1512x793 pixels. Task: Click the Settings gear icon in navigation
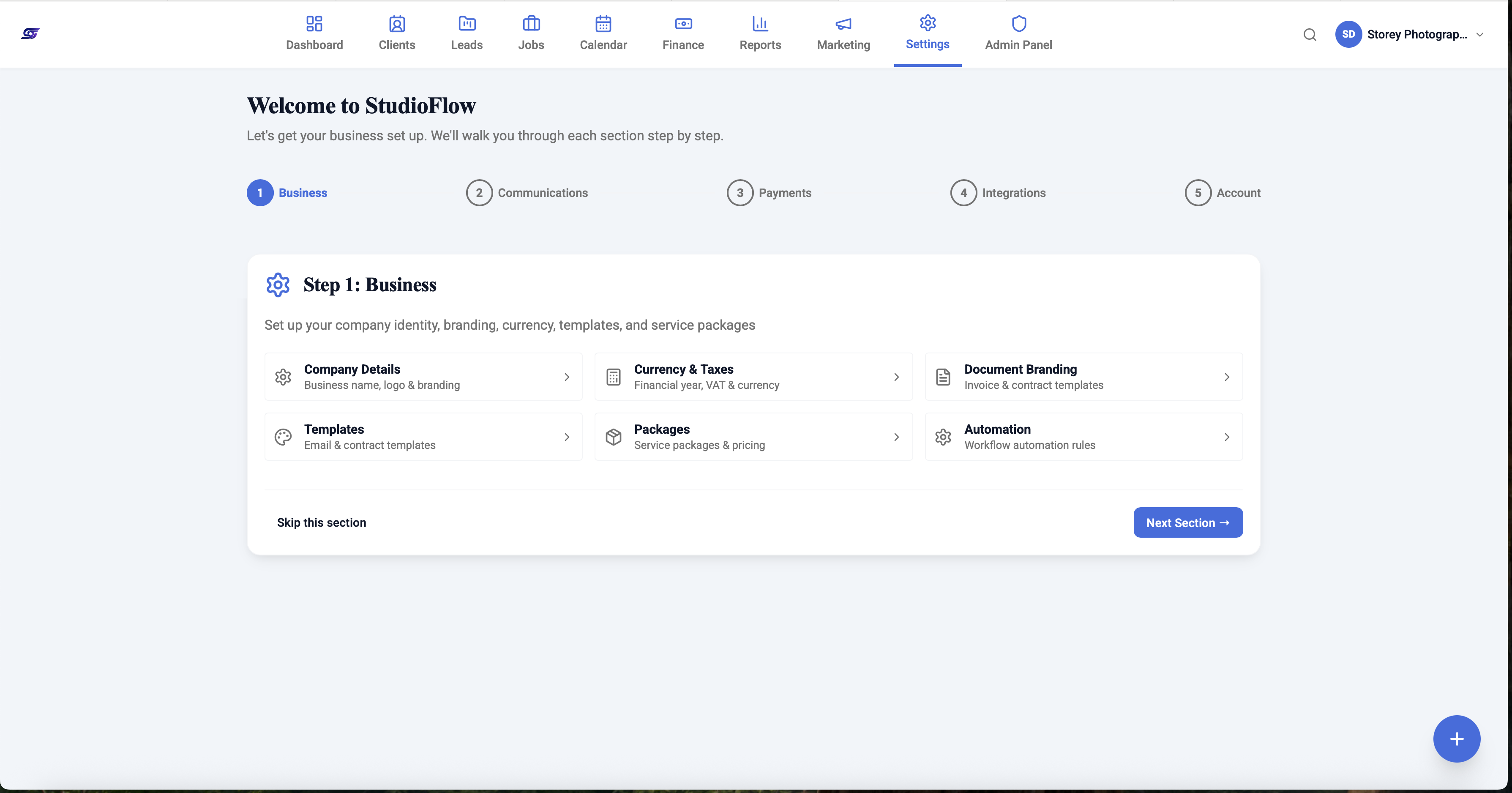(928, 23)
